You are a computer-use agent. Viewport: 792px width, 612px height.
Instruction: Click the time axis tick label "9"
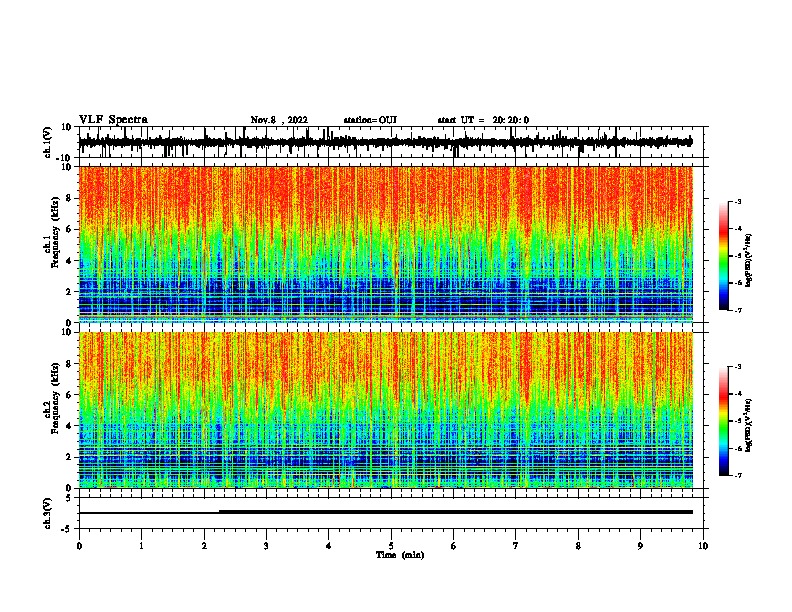tap(640, 546)
